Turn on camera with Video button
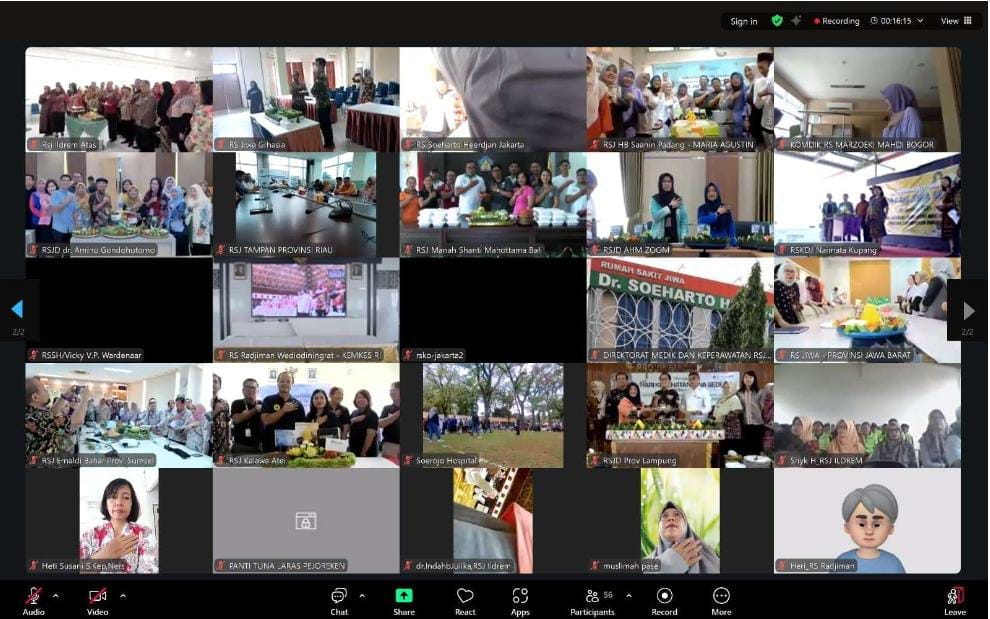Screen dimensions: 990x619 click(x=97, y=596)
